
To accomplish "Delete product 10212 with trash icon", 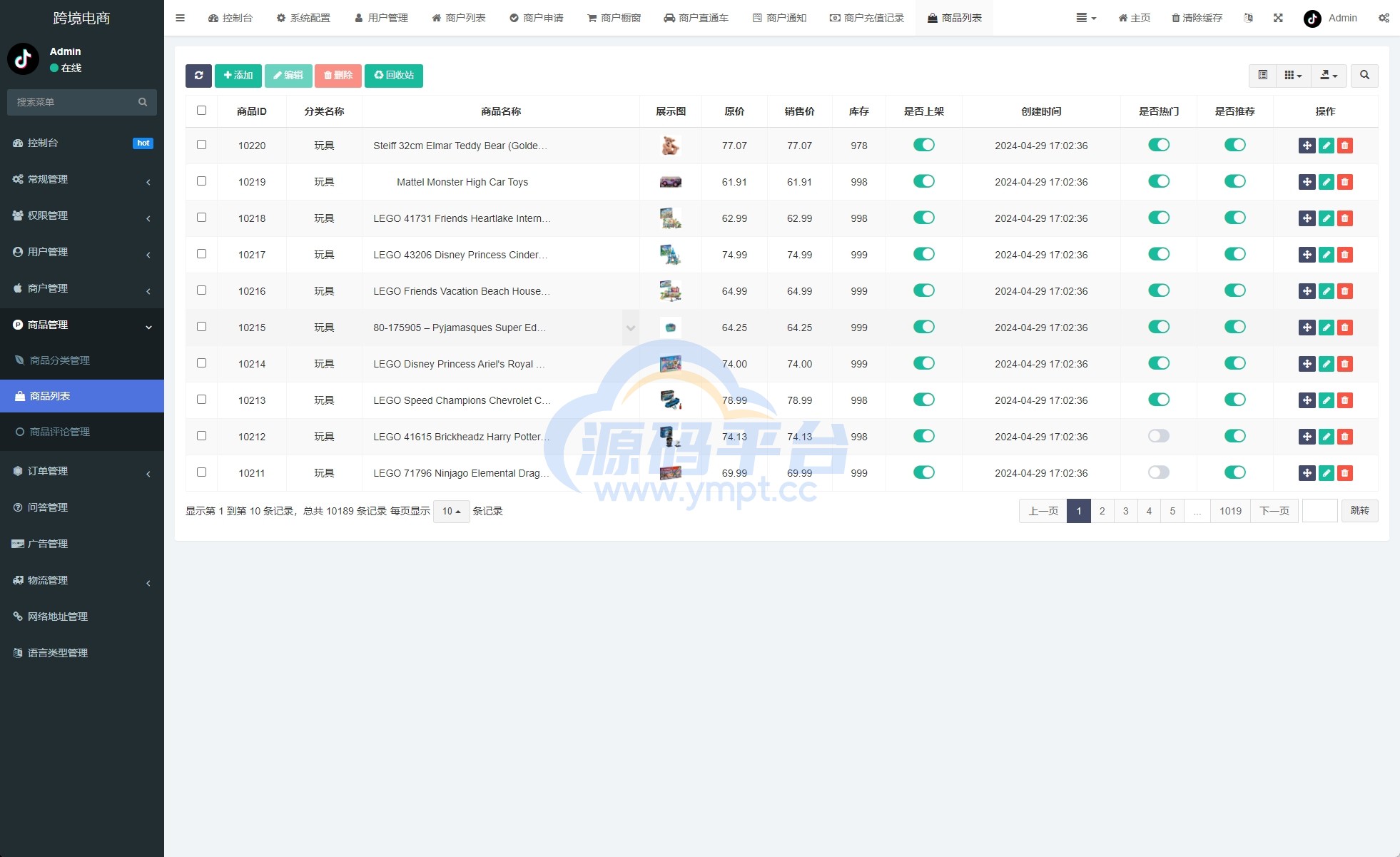I will (x=1345, y=437).
